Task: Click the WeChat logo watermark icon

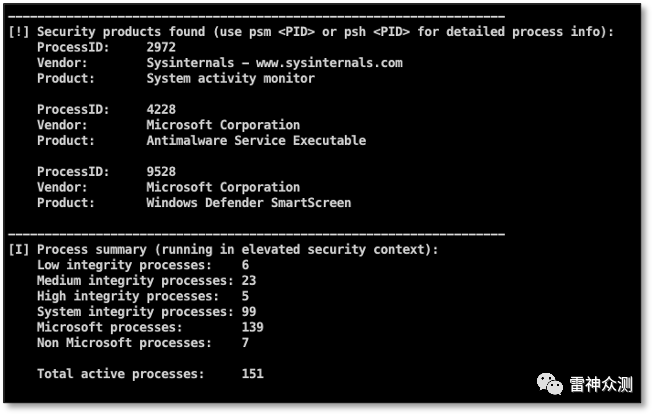Action: point(549,384)
